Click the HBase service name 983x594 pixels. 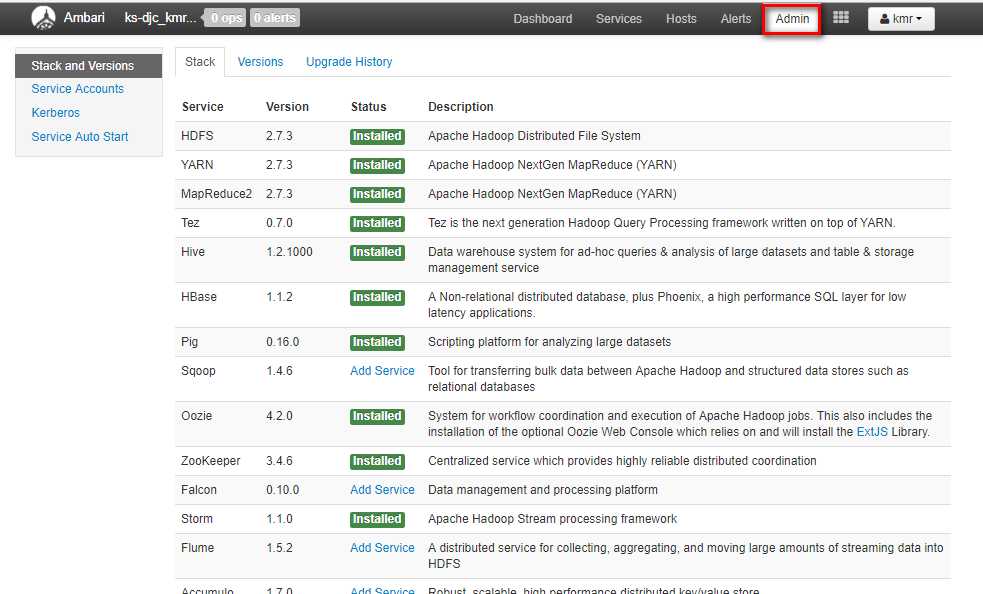pyautogui.click(x=199, y=297)
